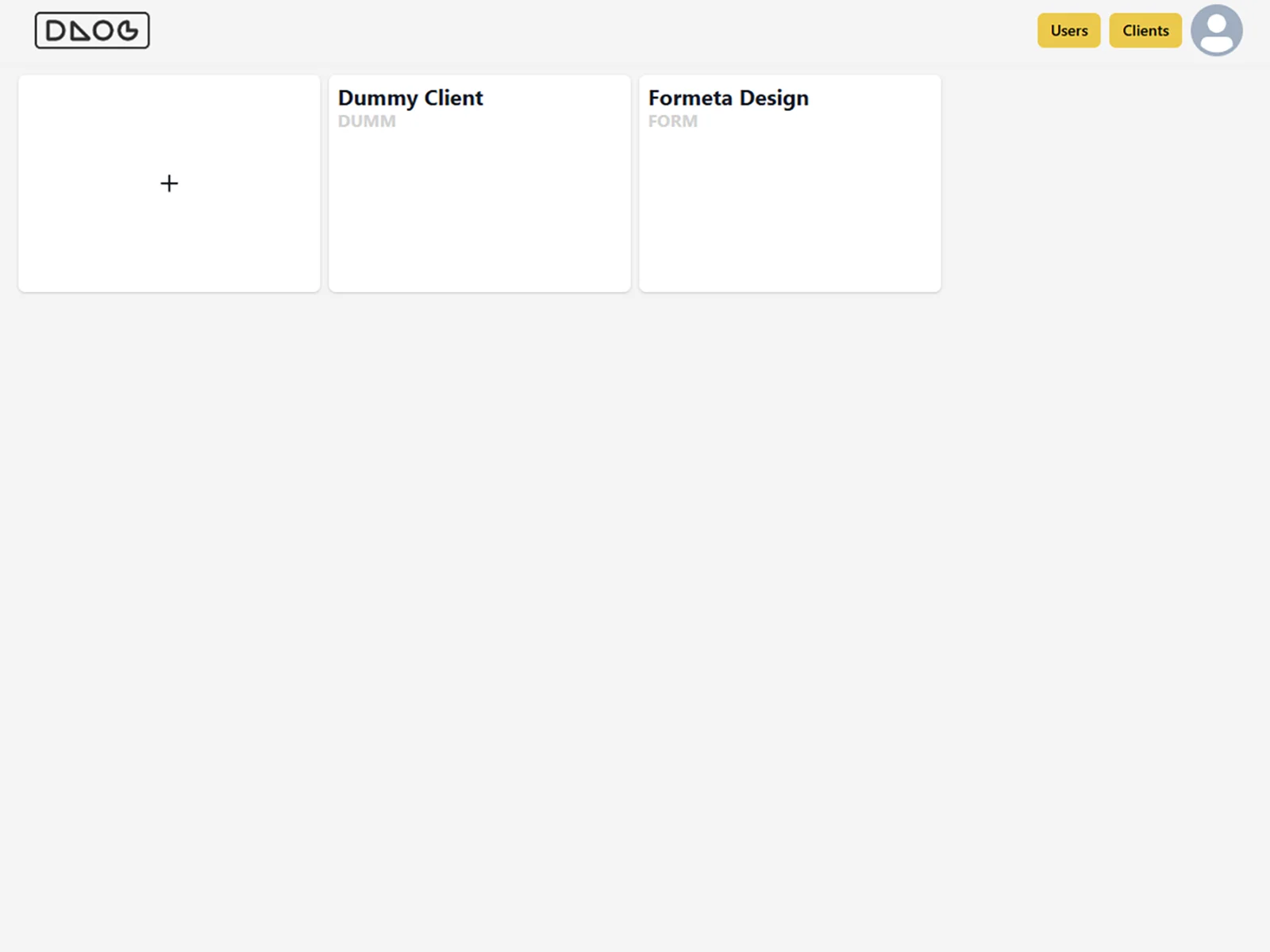Click the yellow Users navigation button

click(x=1068, y=30)
